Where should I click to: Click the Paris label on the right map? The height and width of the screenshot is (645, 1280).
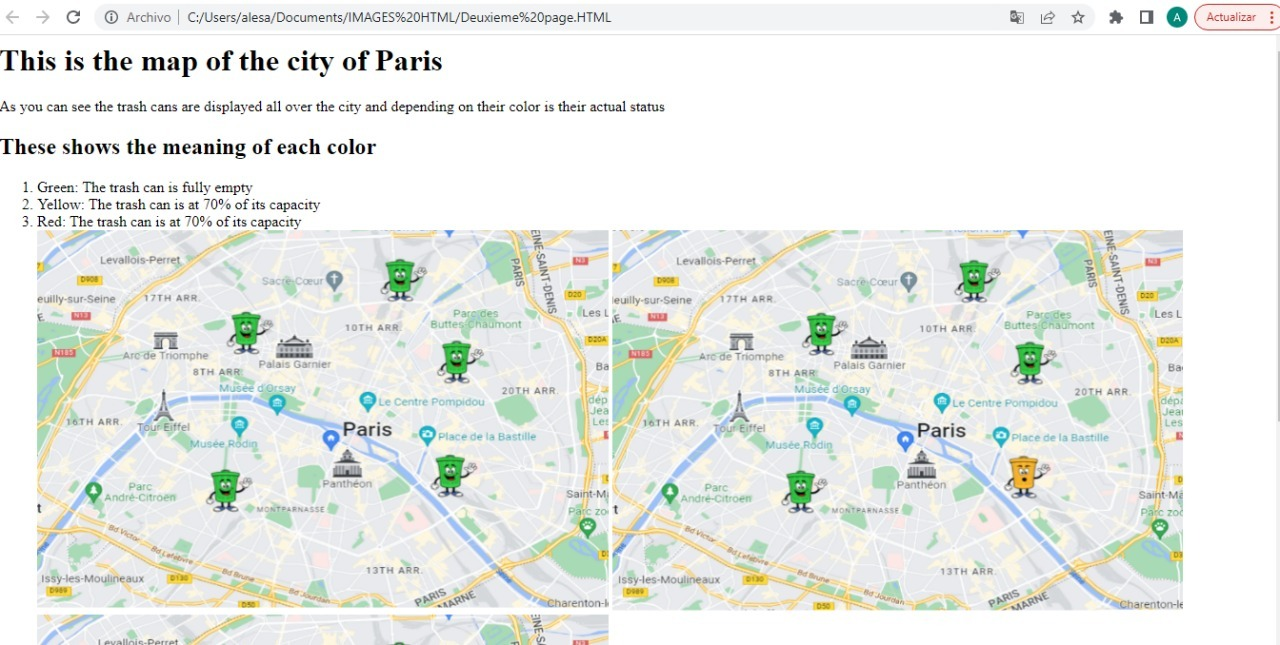[x=942, y=430]
